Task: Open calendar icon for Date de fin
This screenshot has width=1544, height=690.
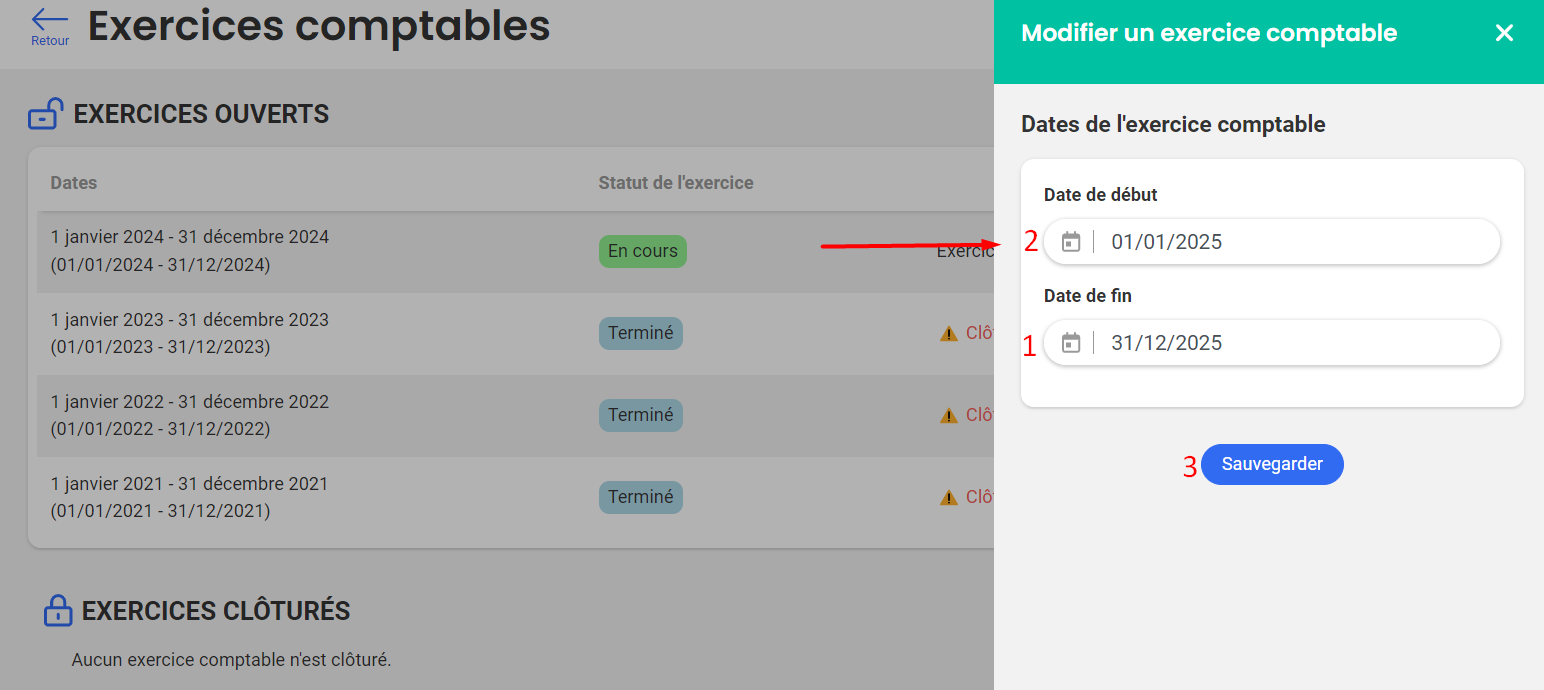Action: tap(1071, 343)
